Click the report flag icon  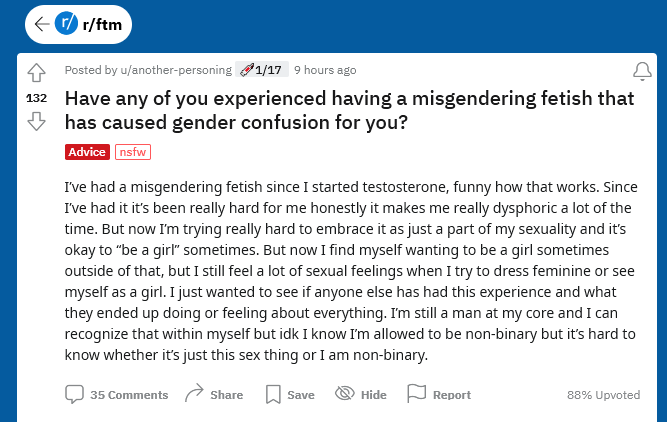click(x=416, y=393)
